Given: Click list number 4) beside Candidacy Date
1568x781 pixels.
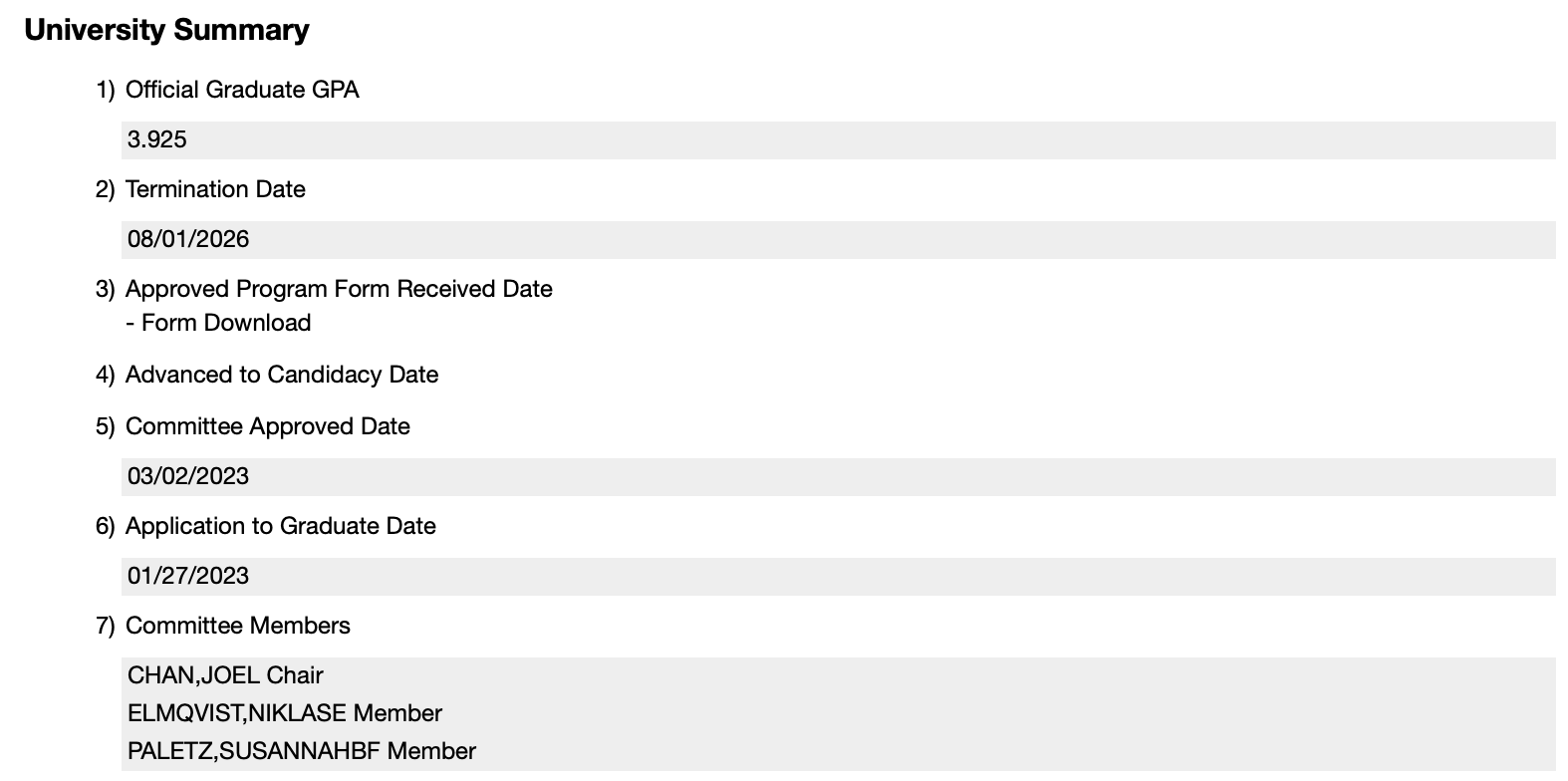Looking at the screenshot, I should (106, 375).
